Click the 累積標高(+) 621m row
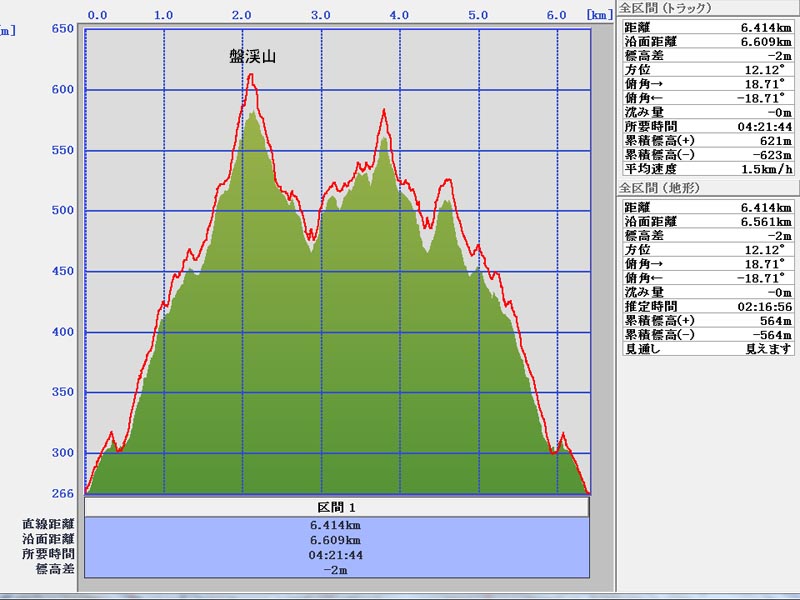The width and height of the screenshot is (800, 600). 708,140
